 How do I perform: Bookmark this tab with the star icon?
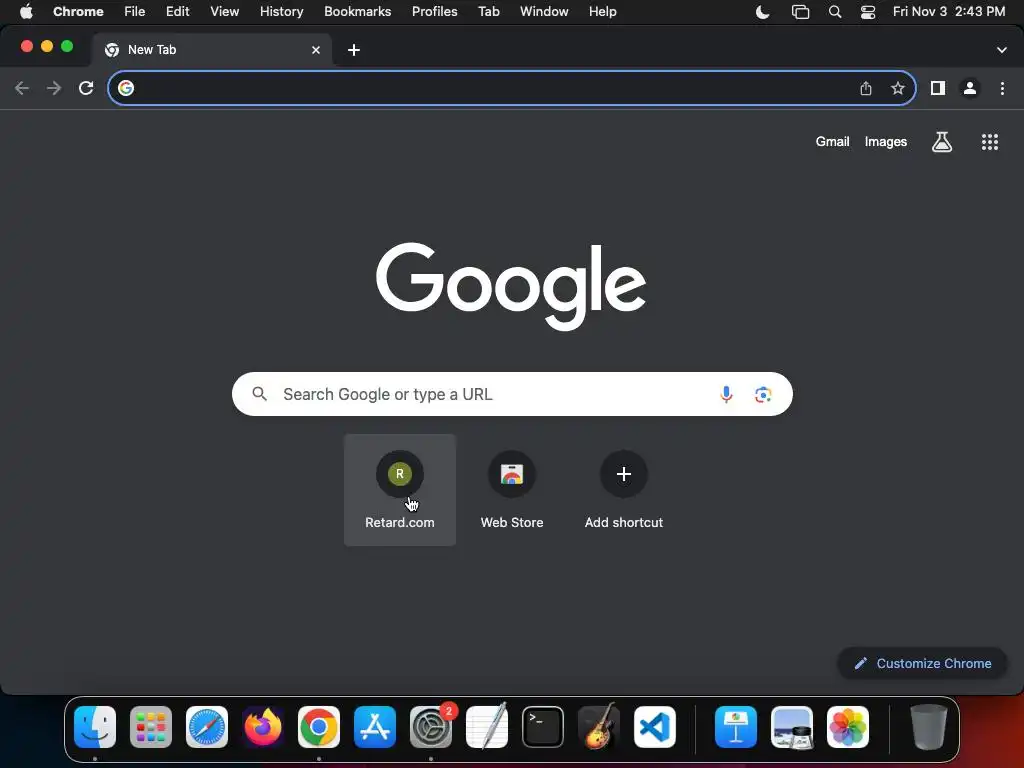coord(898,88)
